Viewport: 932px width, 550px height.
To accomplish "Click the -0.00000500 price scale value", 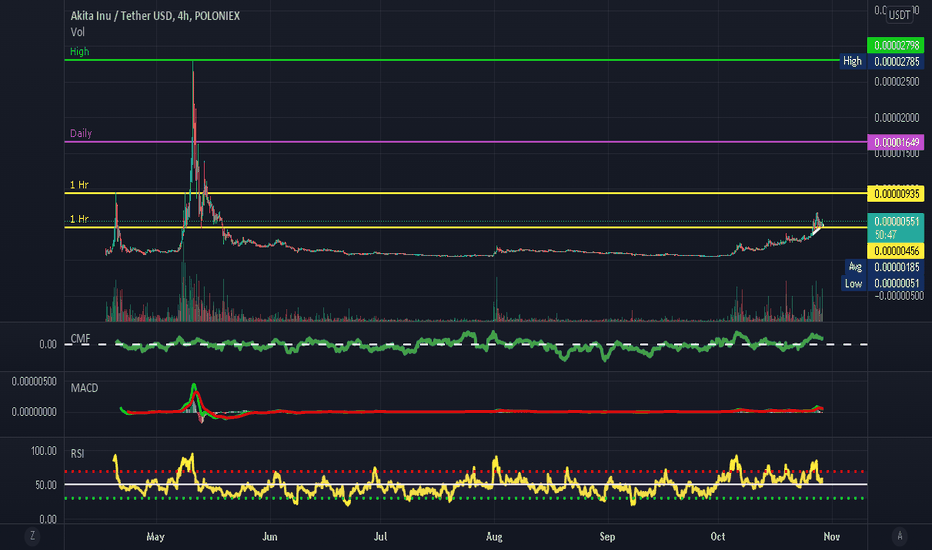I will click(x=899, y=296).
